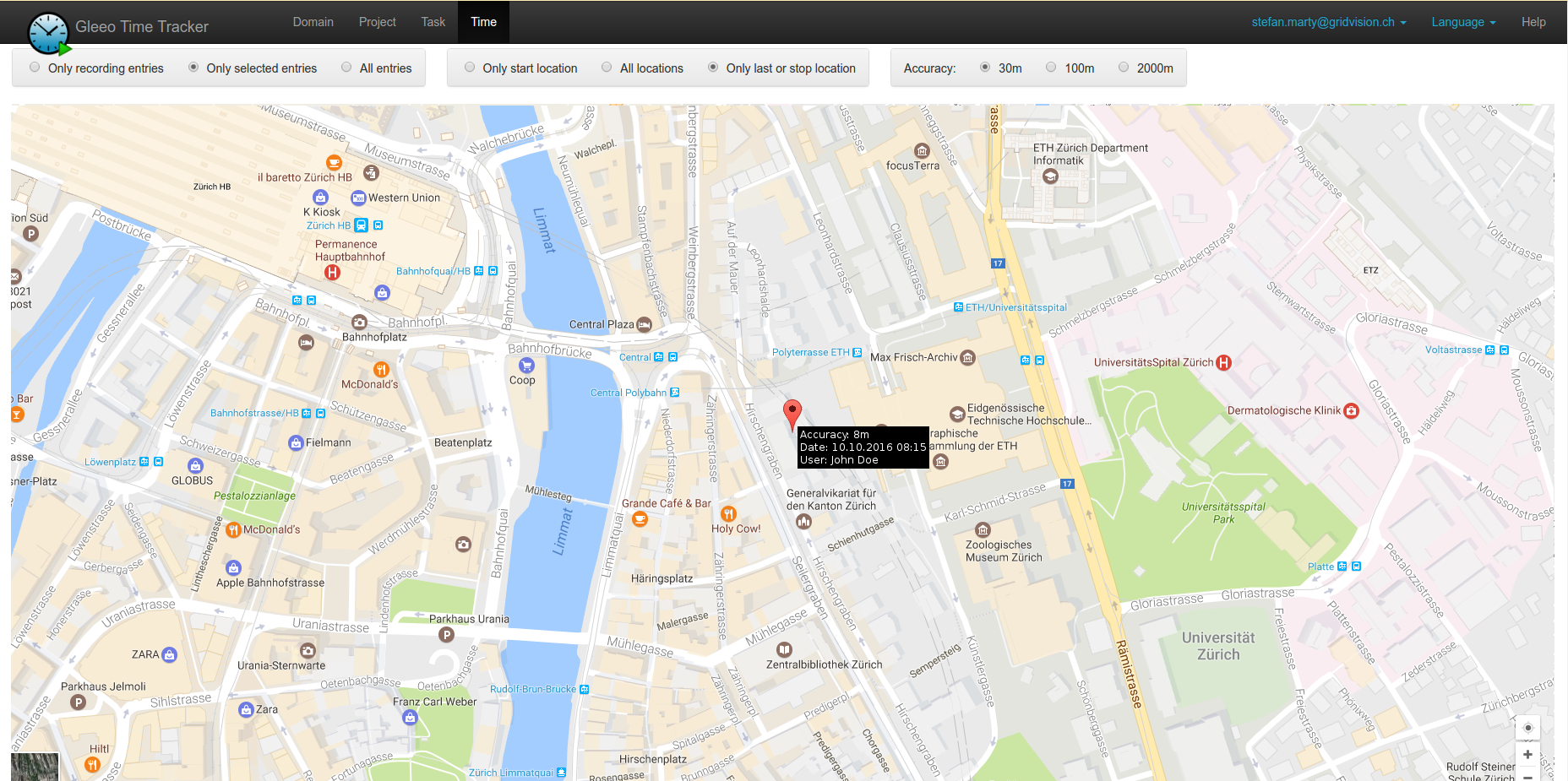This screenshot has width=1568, height=781.
Task: Click the map zoom in plus button
Action: click(1527, 754)
